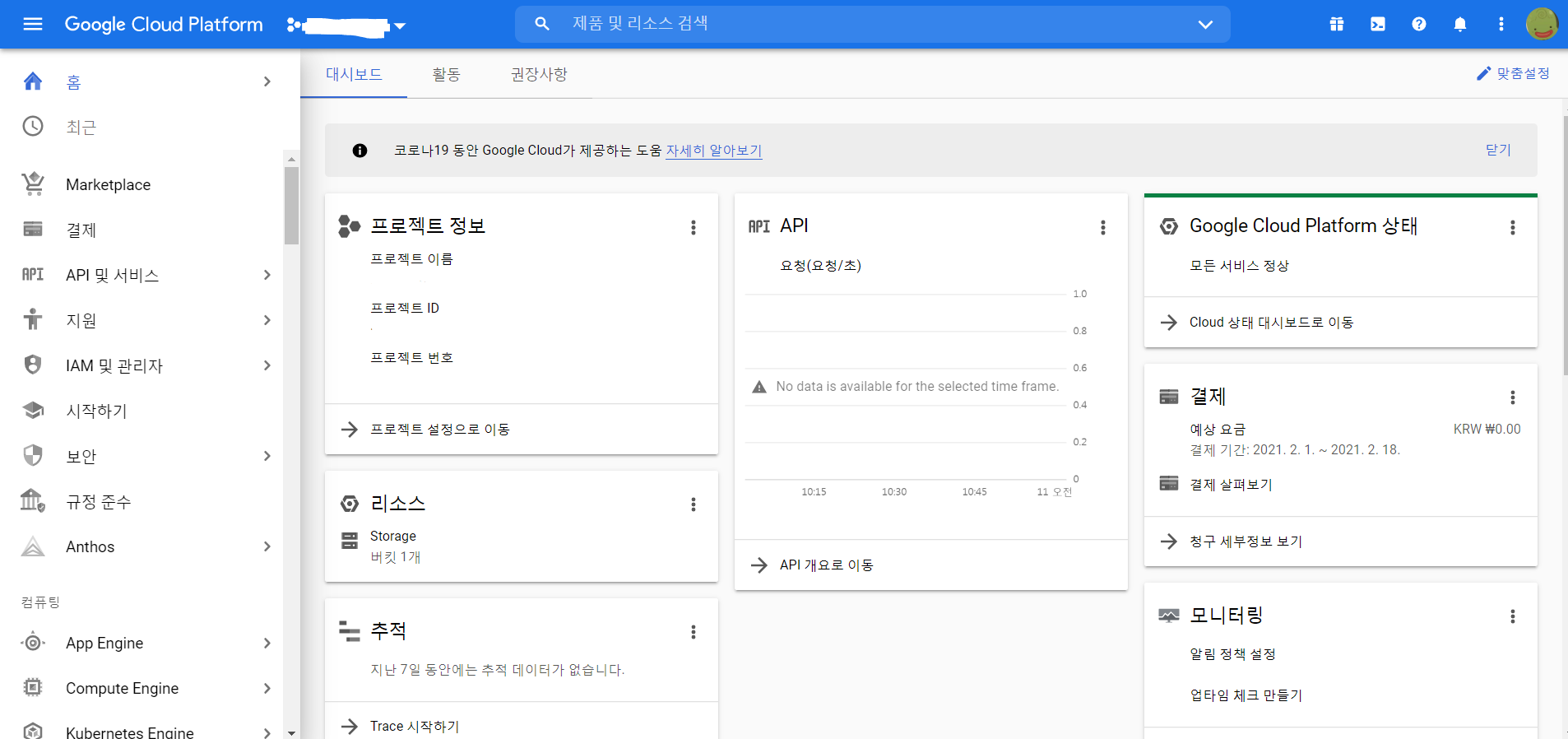Click the sidebar scrollbar thumb
The width and height of the screenshot is (1568, 739).
click(291, 206)
